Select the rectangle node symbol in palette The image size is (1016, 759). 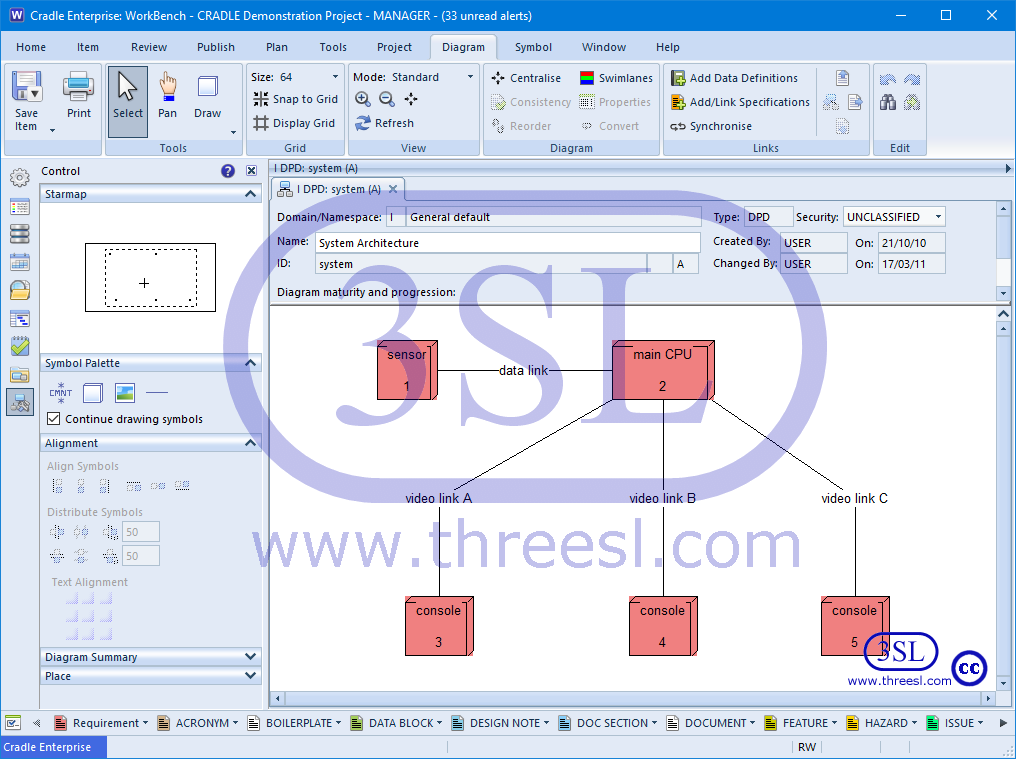[93, 392]
